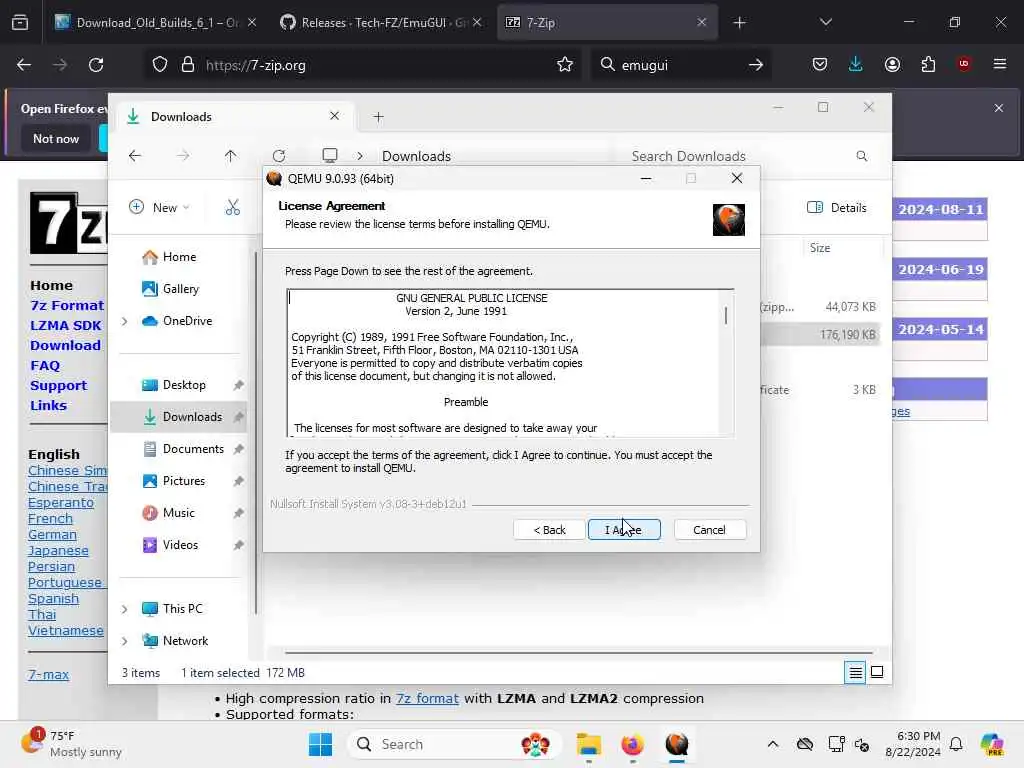
Task: Reload the 7-zip.org page
Action: [96, 65]
